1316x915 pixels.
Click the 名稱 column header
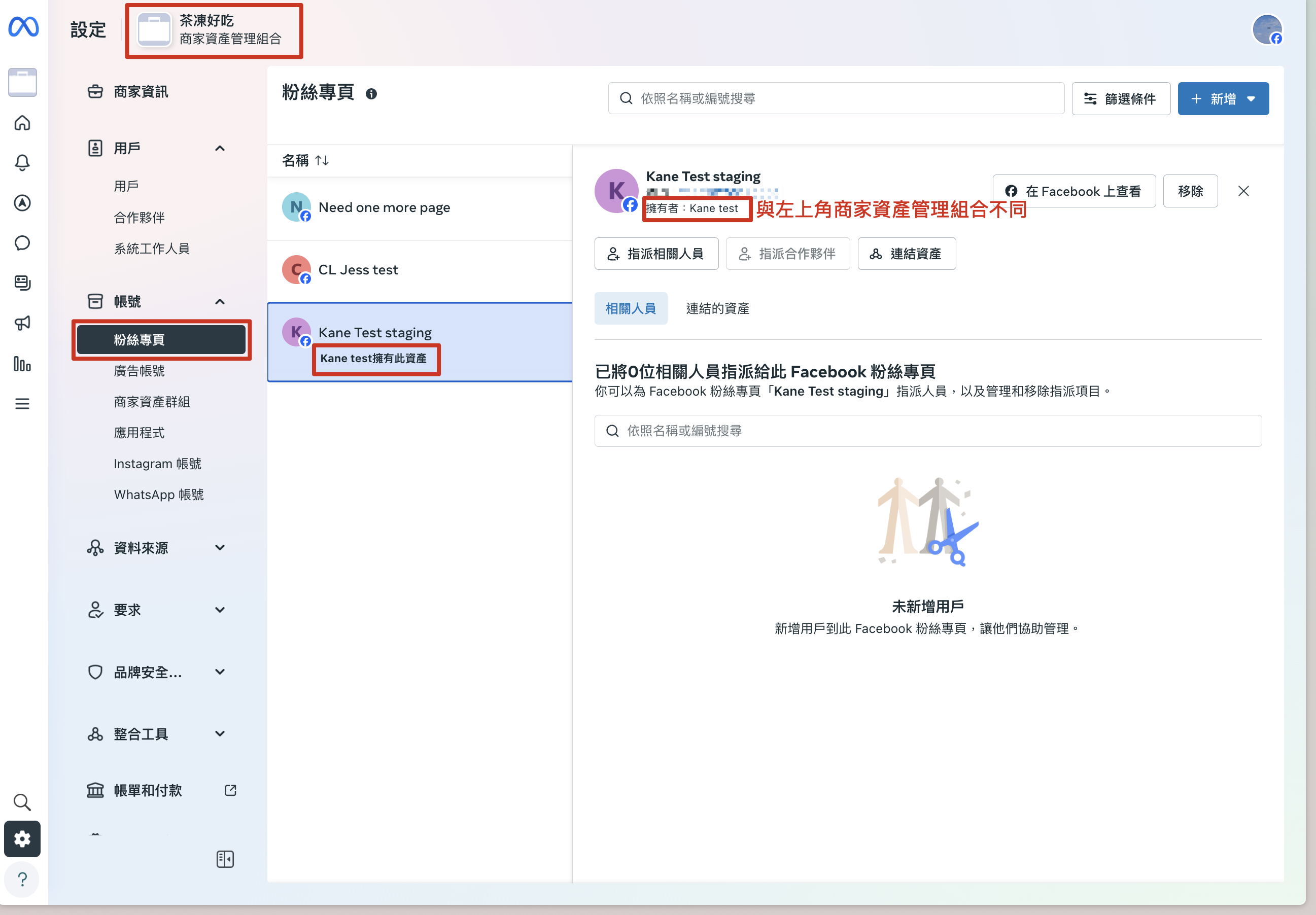(295, 160)
